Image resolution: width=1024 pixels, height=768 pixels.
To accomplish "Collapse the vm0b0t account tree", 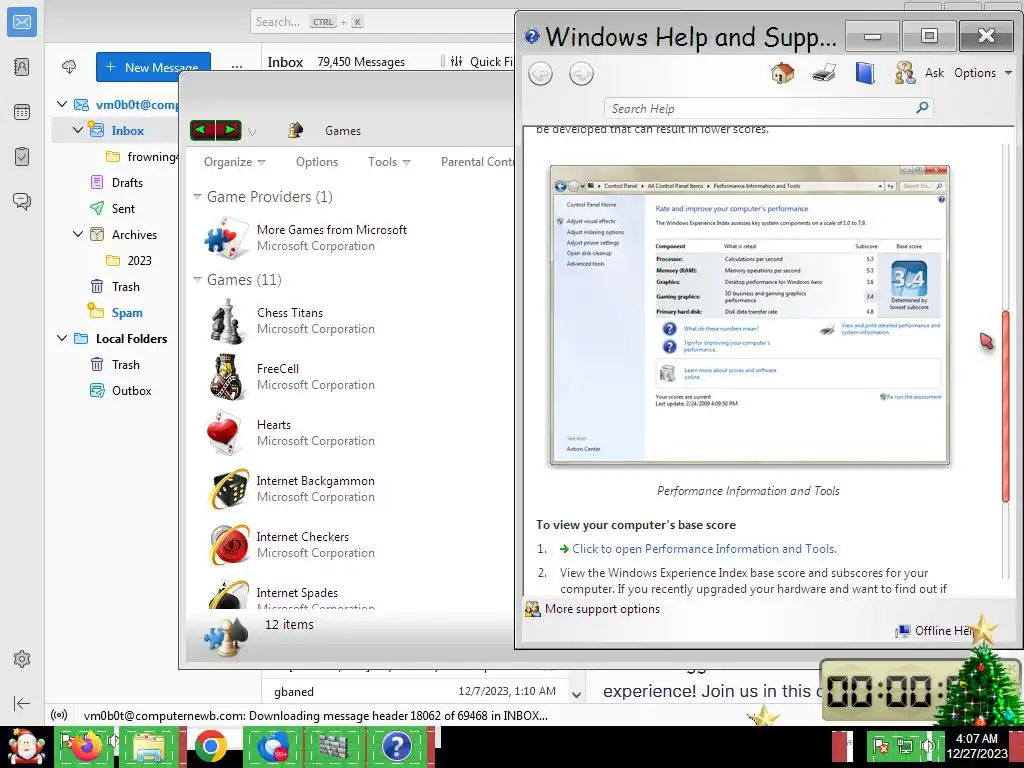I will click(62, 104).
